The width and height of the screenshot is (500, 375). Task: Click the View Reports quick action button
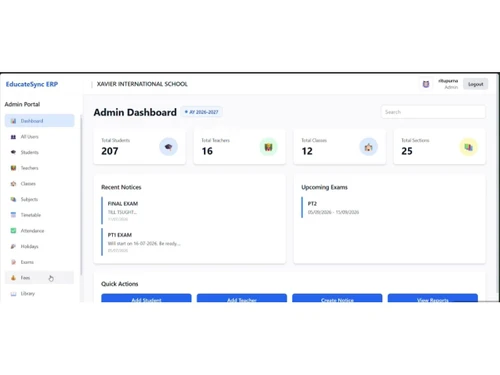coord(433,298)
